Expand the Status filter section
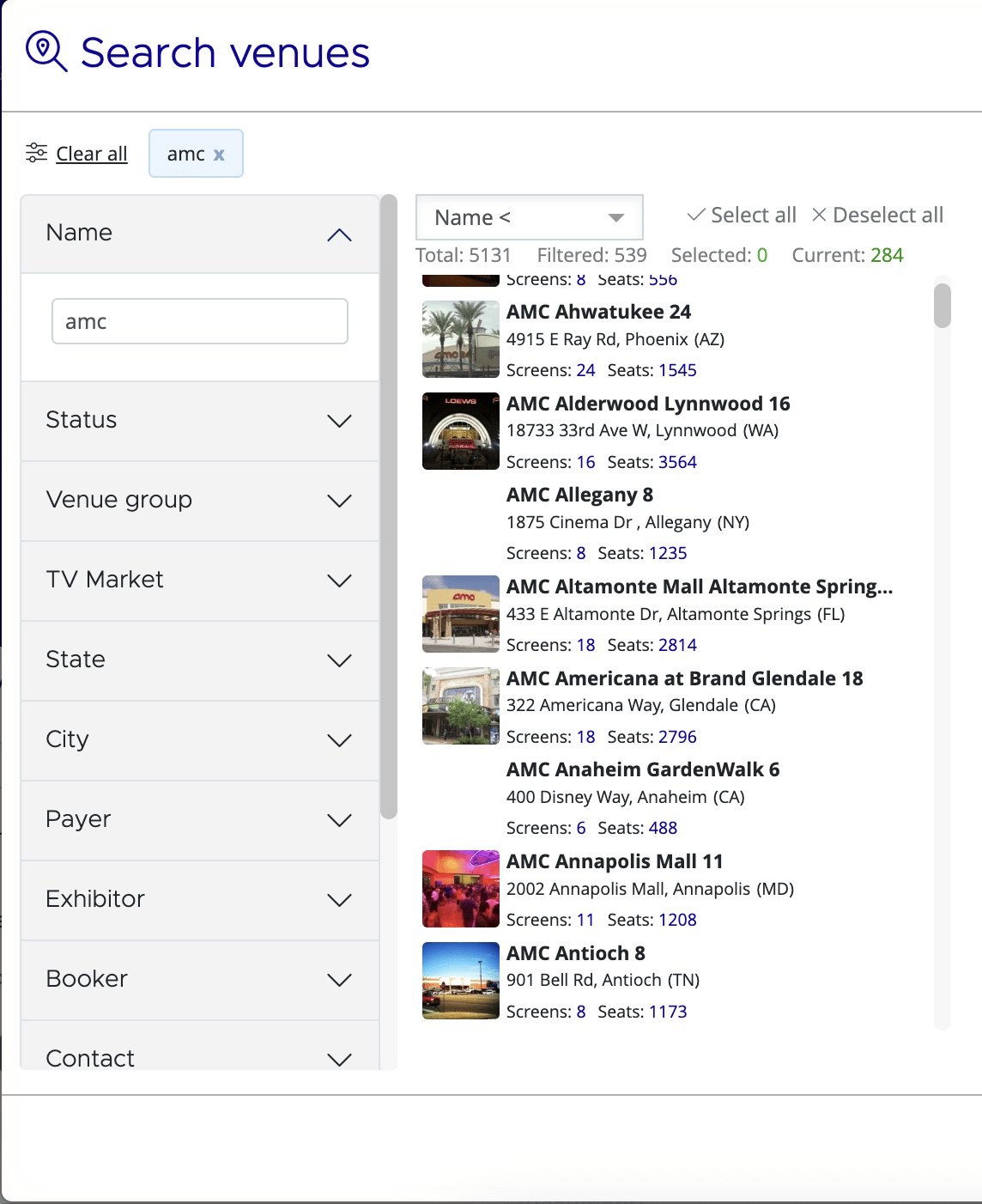Viewport: 982px width, 1204px height. pos(340,420)
